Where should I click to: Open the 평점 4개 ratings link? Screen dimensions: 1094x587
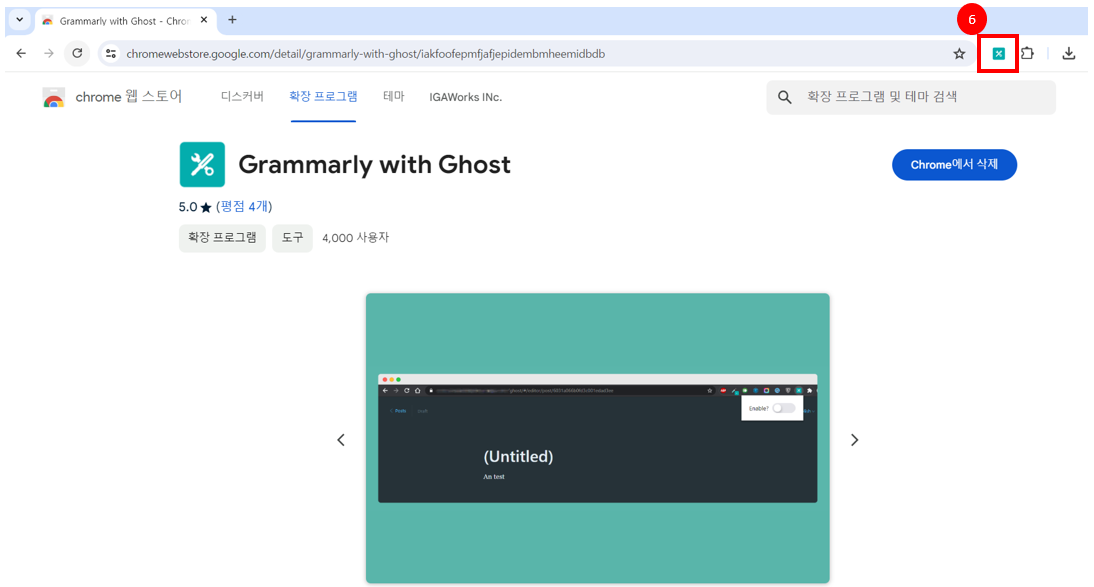244,207
